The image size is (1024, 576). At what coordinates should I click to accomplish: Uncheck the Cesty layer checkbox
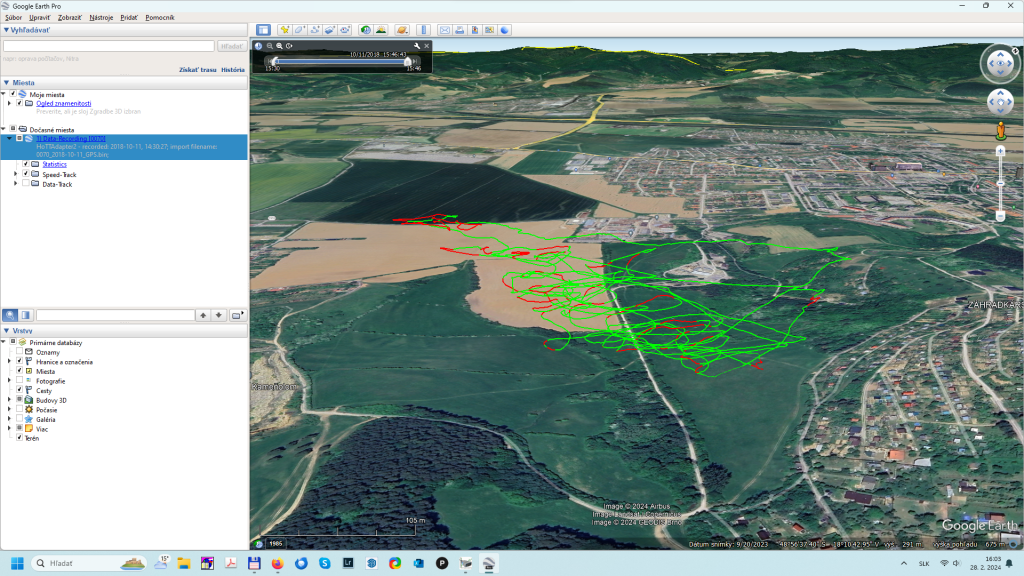19,390
